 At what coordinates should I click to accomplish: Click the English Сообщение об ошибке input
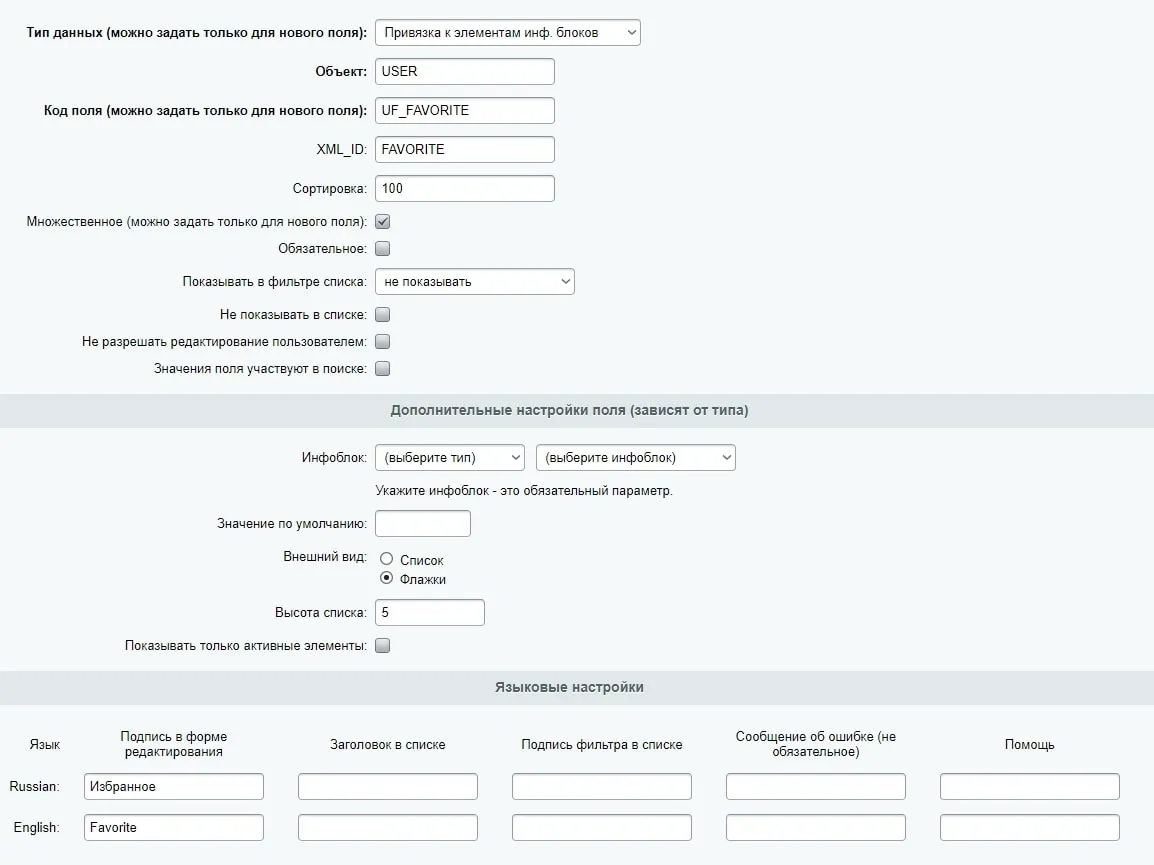[815, 827]
